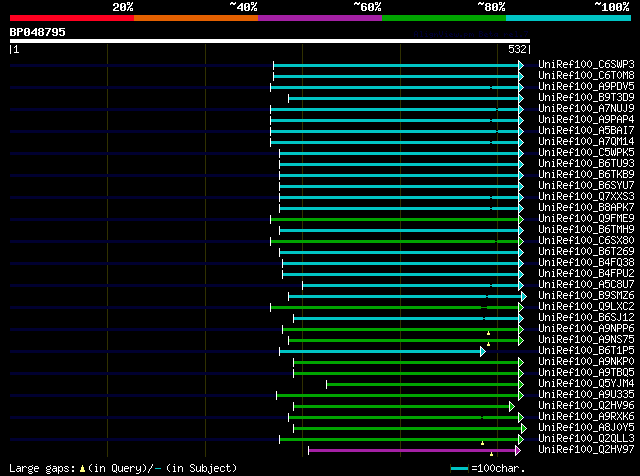Click the UniRef100_A7NUJ9 label
Image resolution: width=640 pixels, height=476 pixels.
coord(586,109)
